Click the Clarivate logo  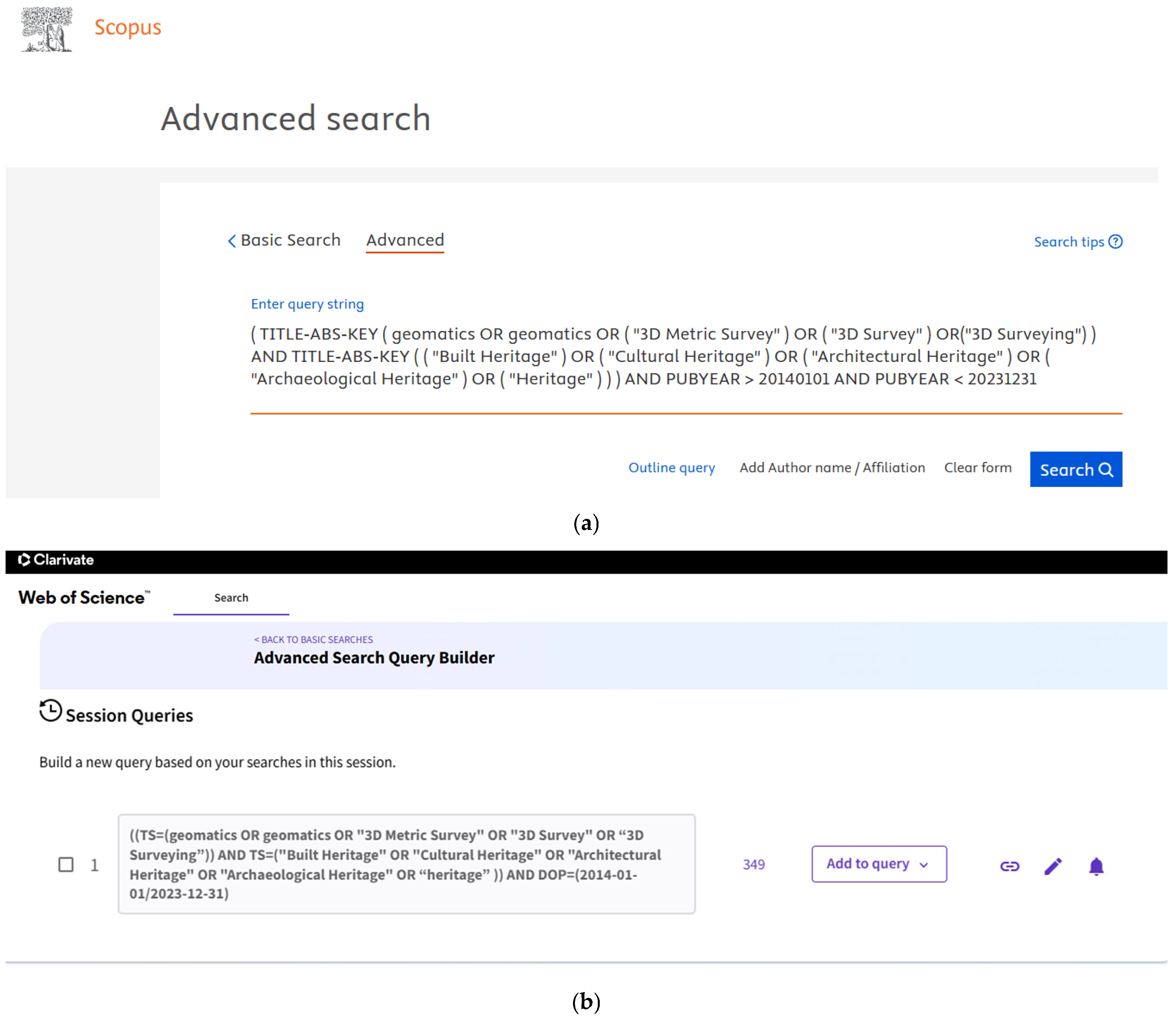pyautogui.click(x=56, y=560)
